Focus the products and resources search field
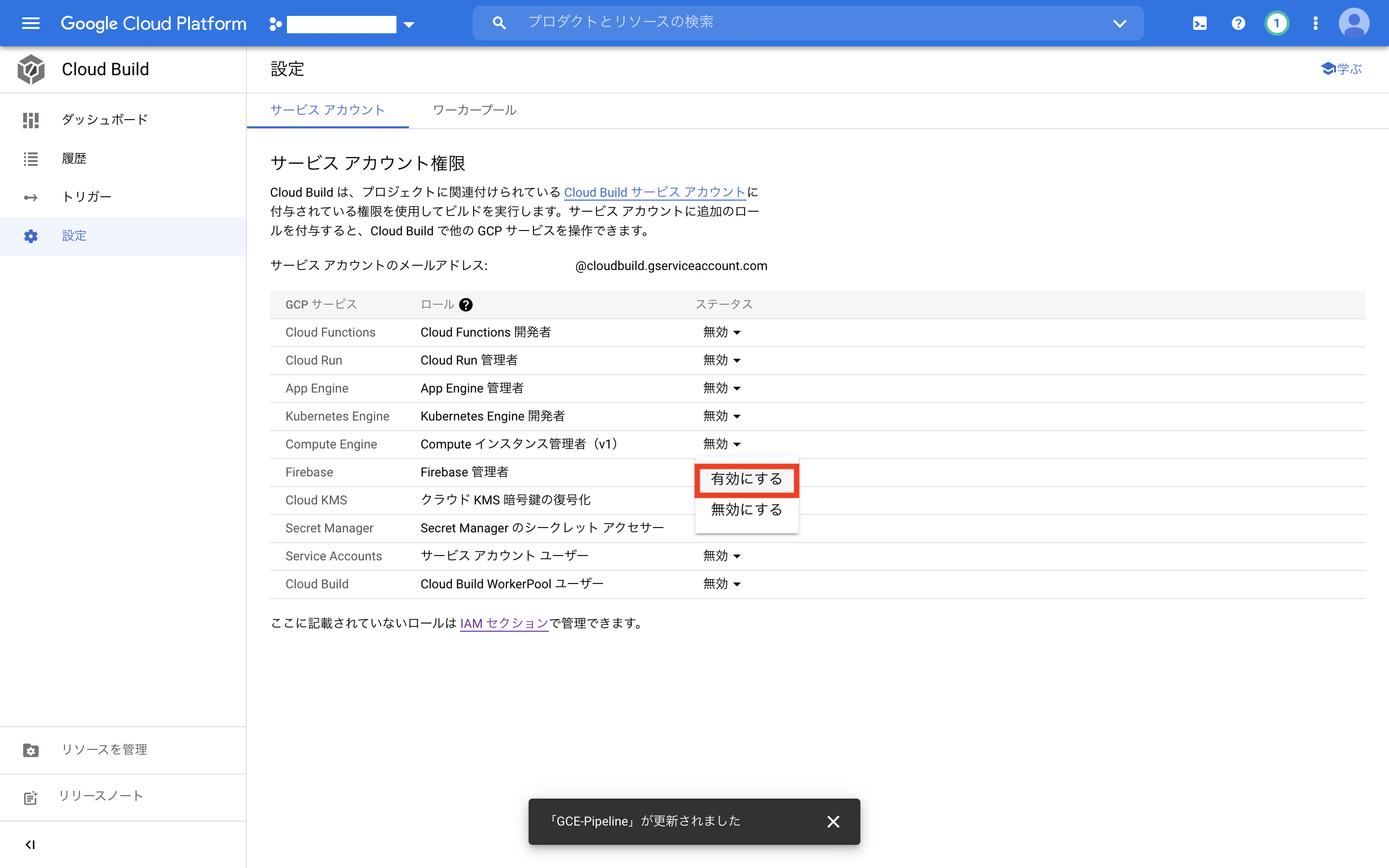Viewport: 1389px width, 868px height. (x=808, y=23)
